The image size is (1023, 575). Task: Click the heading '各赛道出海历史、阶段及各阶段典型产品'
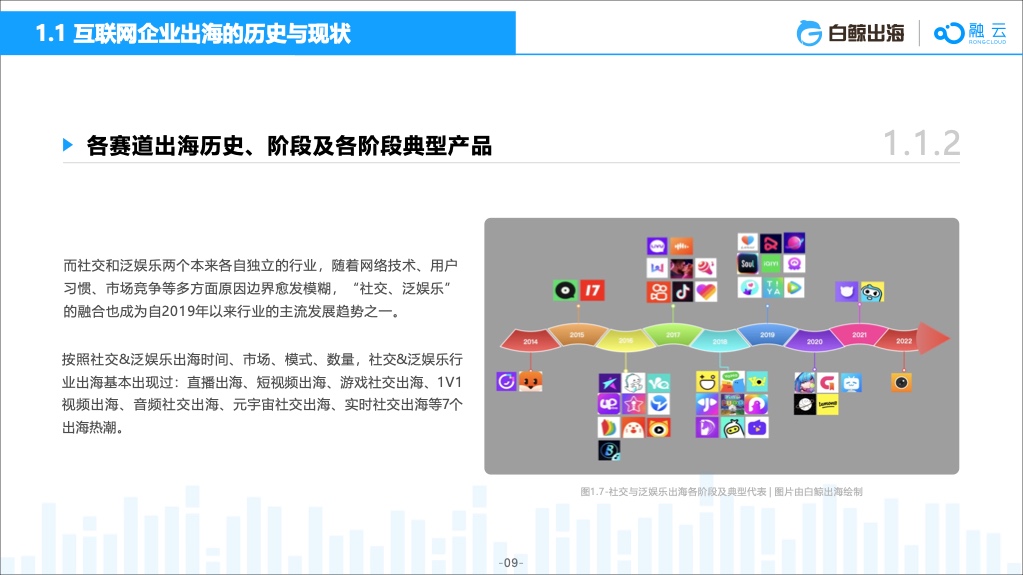pyautogui.click(x=289, y=146)
